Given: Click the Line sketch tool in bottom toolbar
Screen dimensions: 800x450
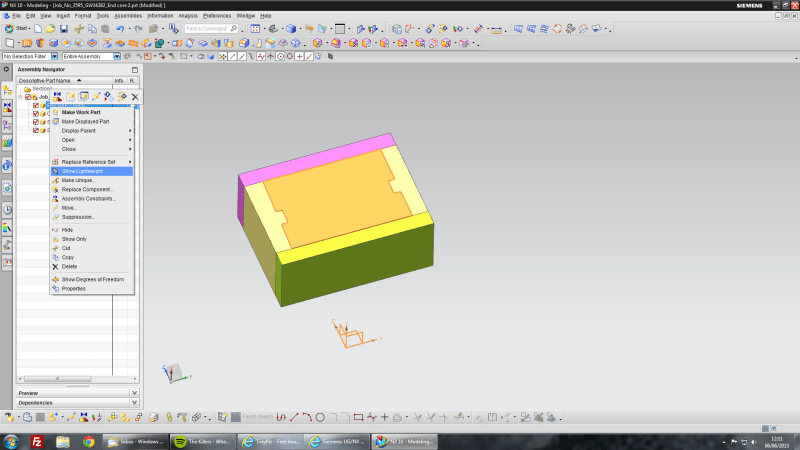Looking at the screenshot, I should pos(294,417).
